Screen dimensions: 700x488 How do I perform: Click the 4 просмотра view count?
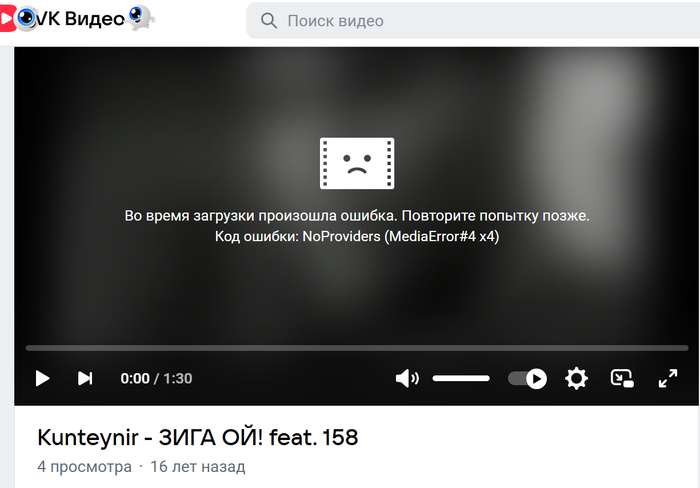click(x=85, y=467)
